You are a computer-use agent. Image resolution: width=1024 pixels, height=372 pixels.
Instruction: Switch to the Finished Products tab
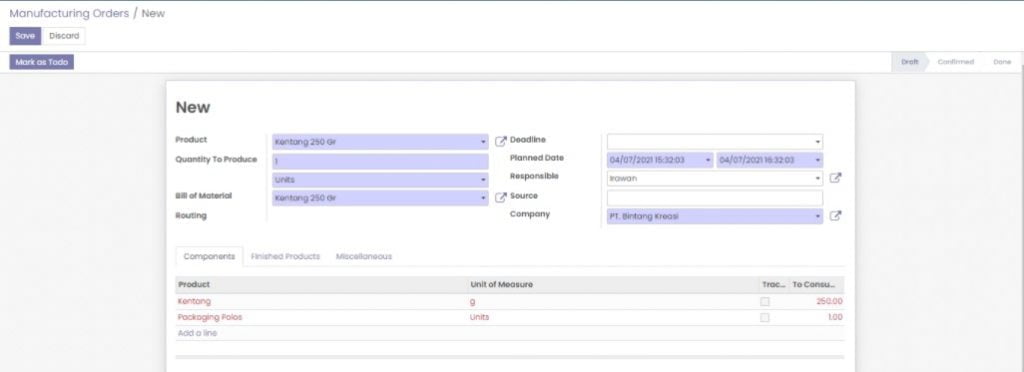(285, 256)
